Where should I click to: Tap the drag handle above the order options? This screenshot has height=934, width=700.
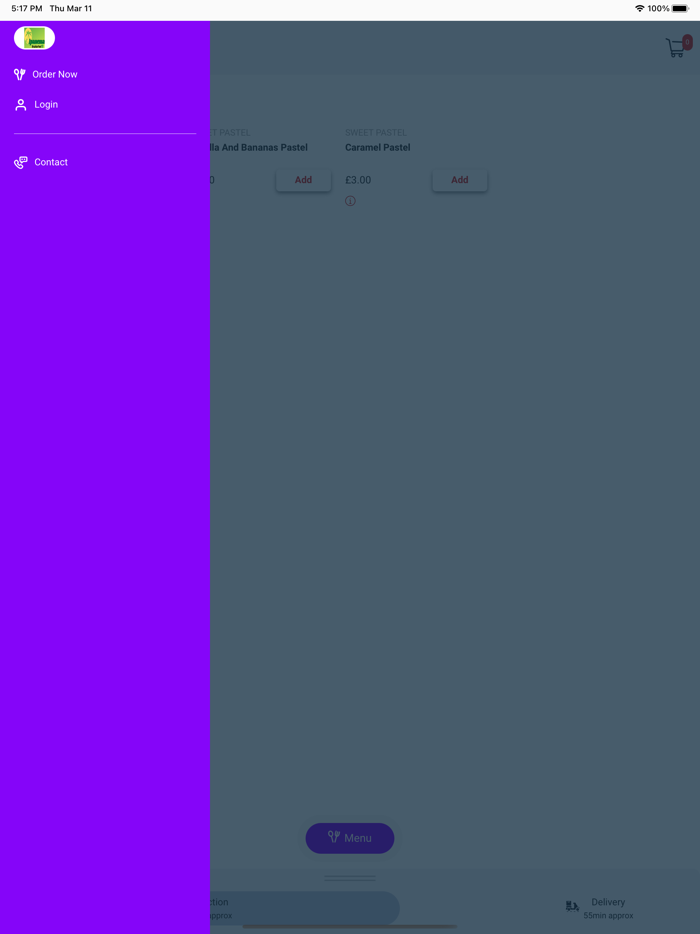point(350,878)
